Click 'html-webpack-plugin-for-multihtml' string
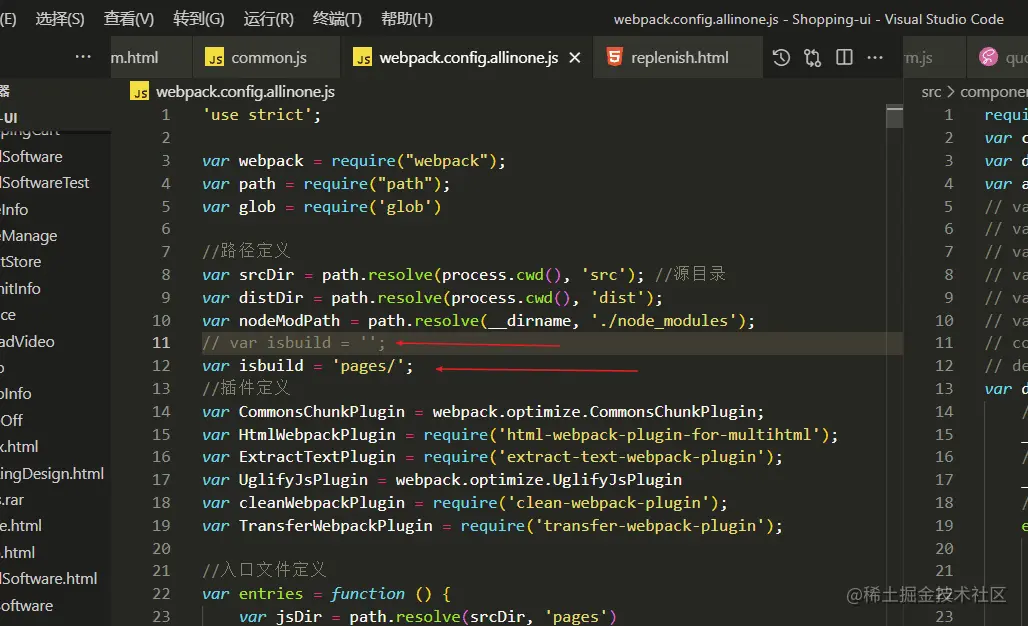The width and height of the screenshot is (1028, 626). point(660,435)
